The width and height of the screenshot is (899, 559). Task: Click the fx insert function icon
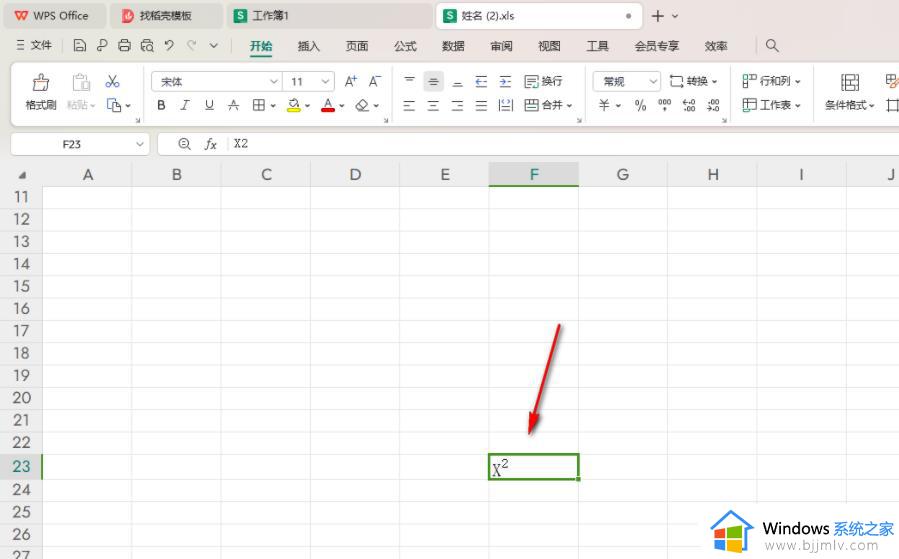click(210, 144)
